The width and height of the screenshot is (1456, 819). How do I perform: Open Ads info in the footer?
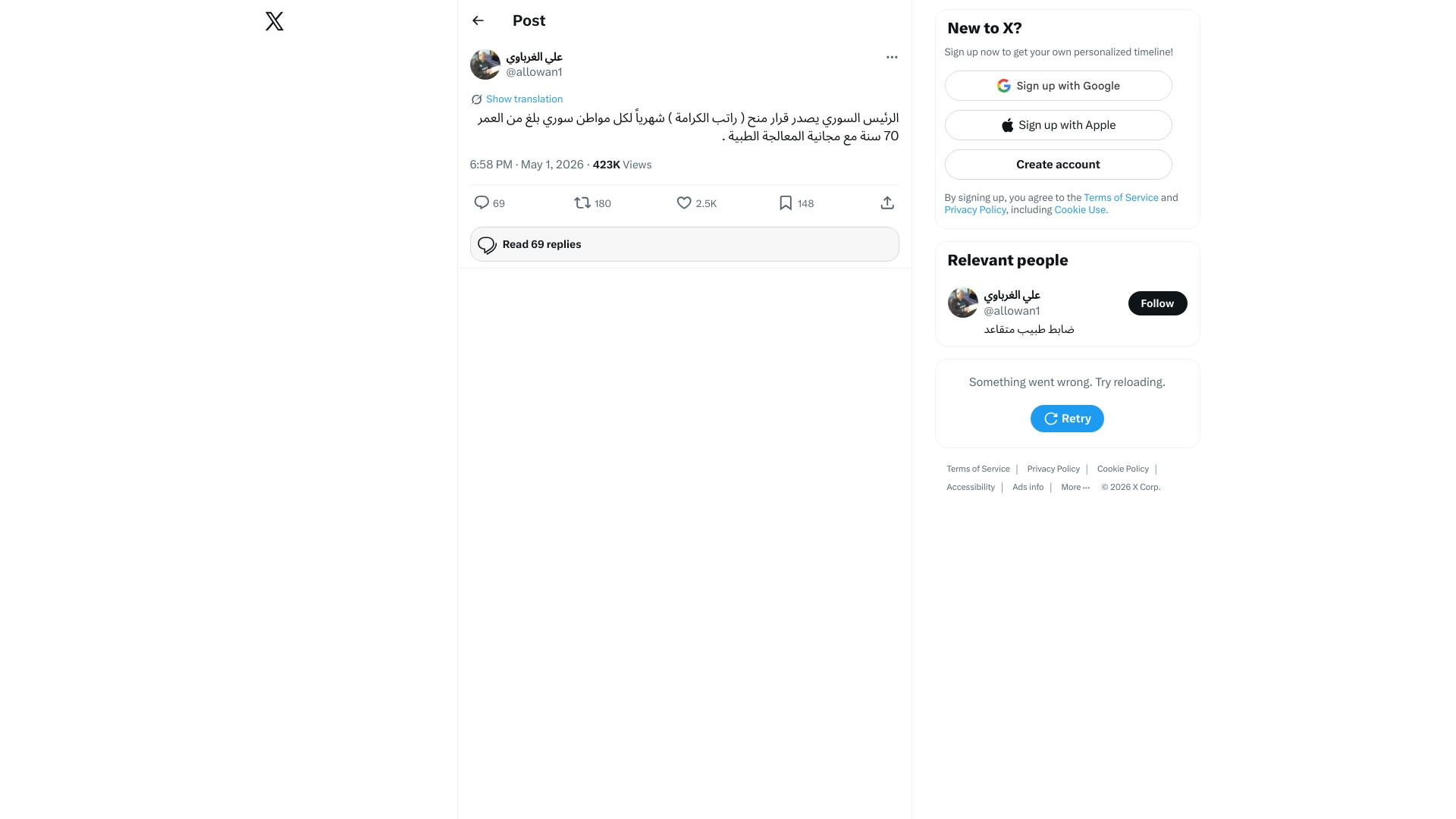[1028, 488]
